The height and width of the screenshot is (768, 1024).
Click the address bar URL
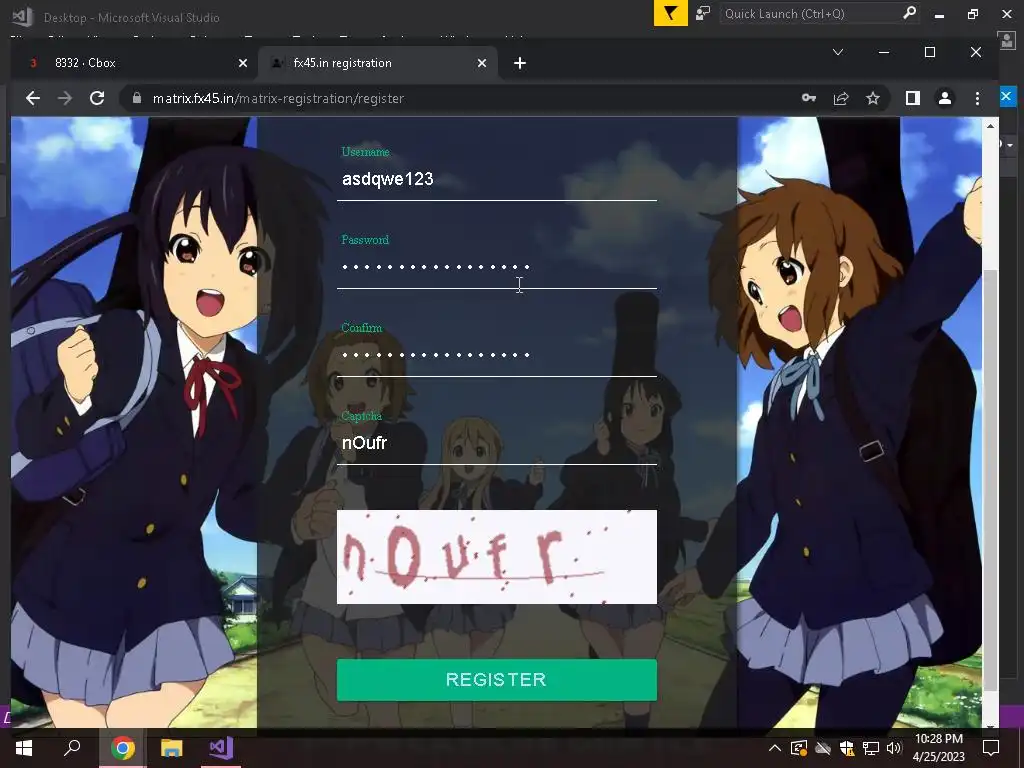(278, 99)
